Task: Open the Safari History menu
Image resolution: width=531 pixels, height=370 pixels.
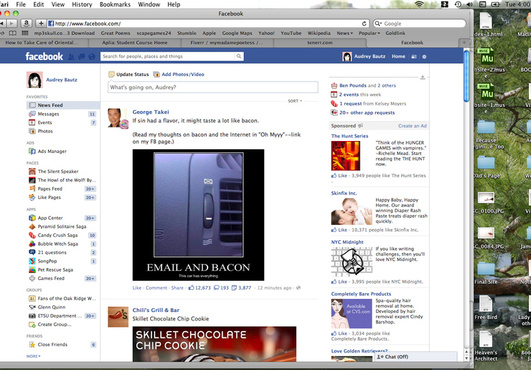Action: click(82, 4)
